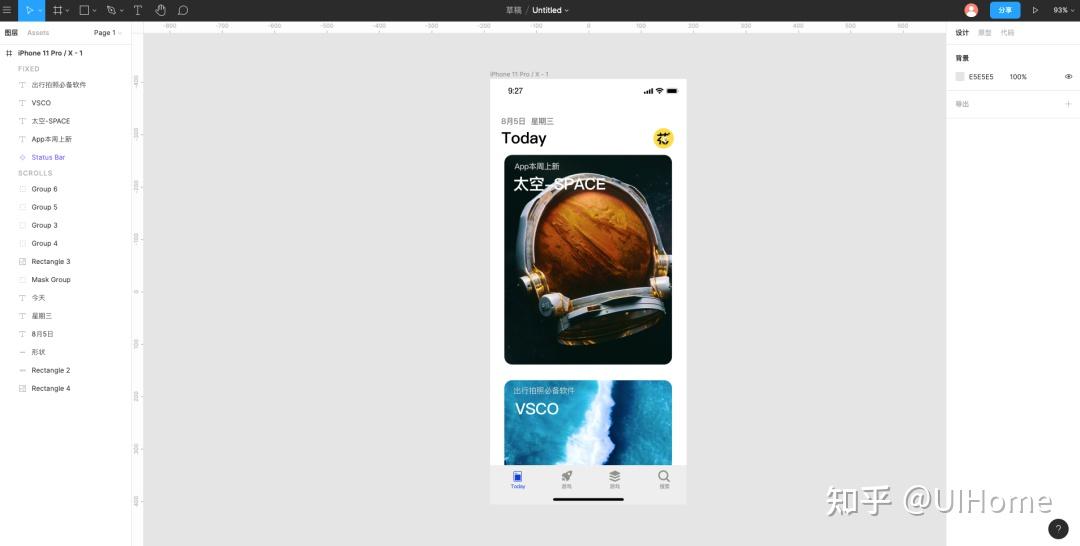Screen dimensions: 1080x546
Task: Click the Status Bar component diamond icon
Action: pyautogui.click(x=22, y=157)
